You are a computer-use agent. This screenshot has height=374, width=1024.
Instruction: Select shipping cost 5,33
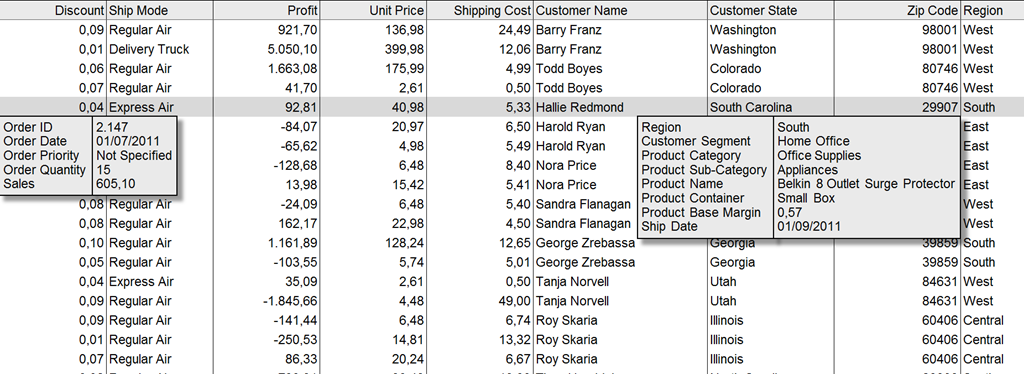(x=519, y=107)
